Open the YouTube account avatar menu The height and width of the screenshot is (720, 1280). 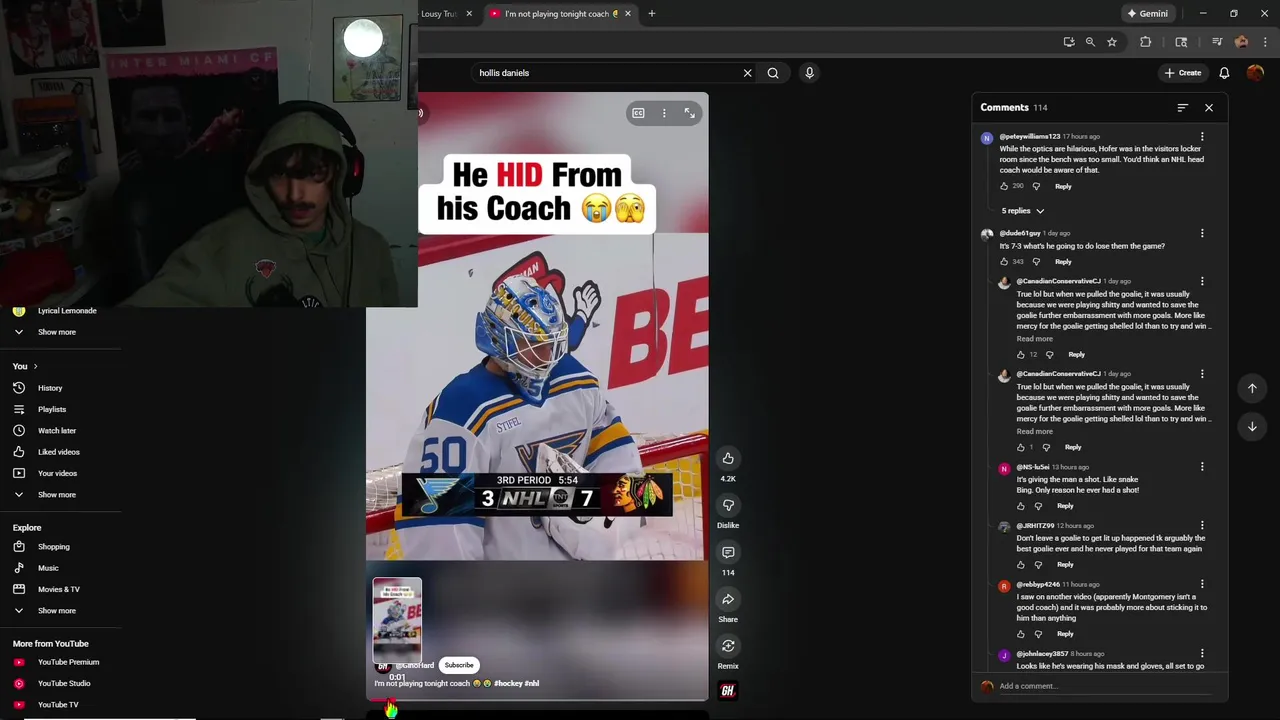1255,73
